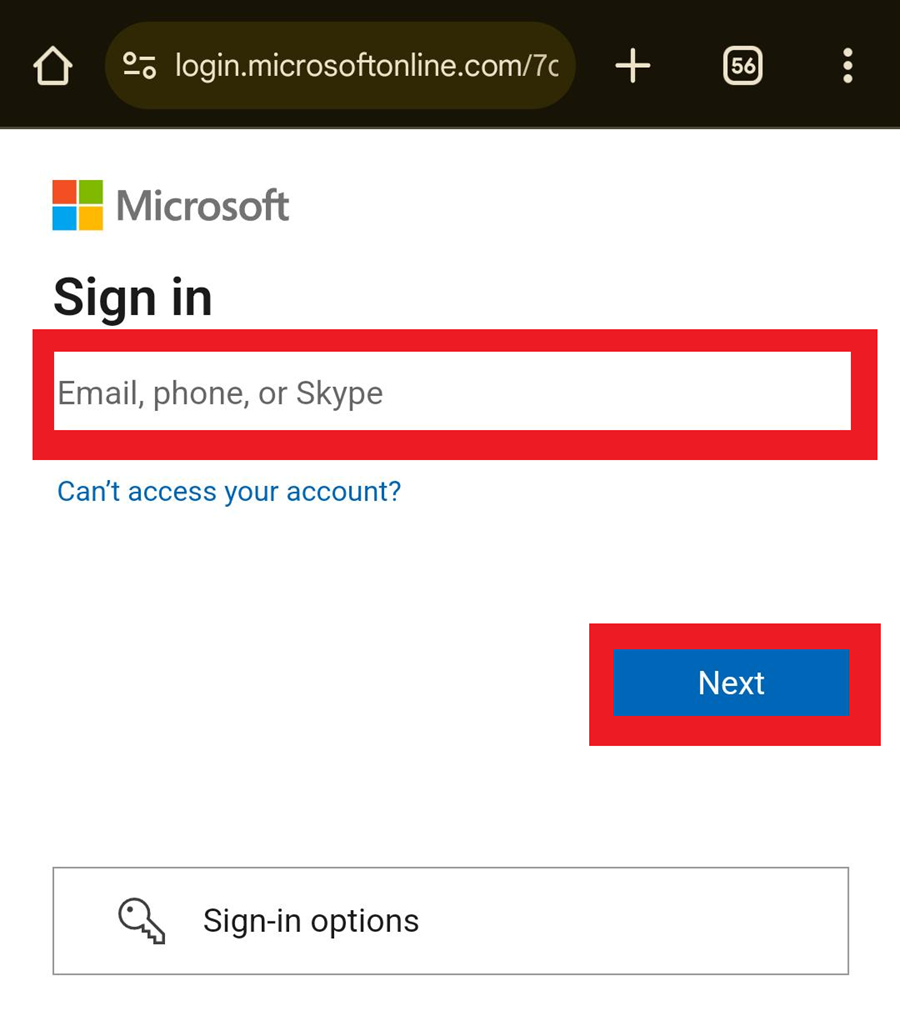Open site information icon in address bar
Image resolution: width=900 pixels, height=1031 pixels.
pyautogui.click(x=139, y=67)
